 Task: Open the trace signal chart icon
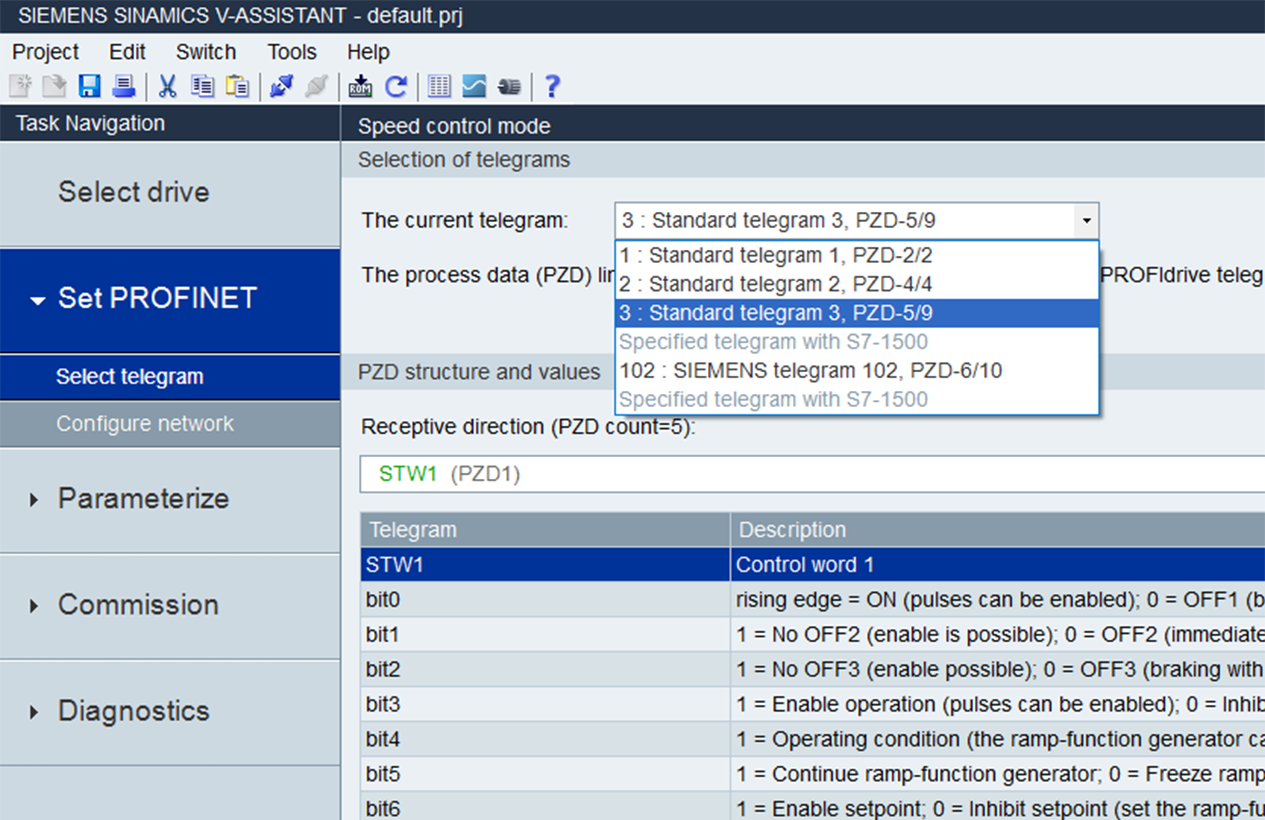[474, 87]
